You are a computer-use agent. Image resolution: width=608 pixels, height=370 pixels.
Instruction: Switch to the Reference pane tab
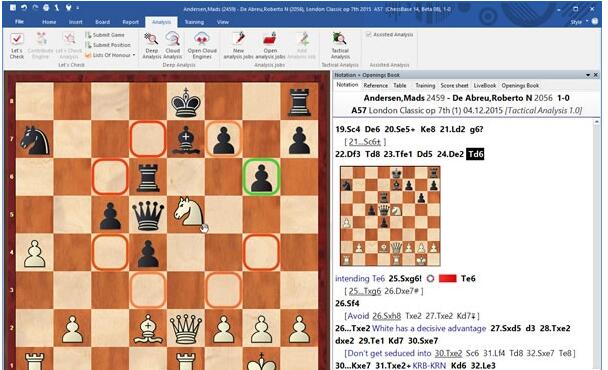(375, 85)
